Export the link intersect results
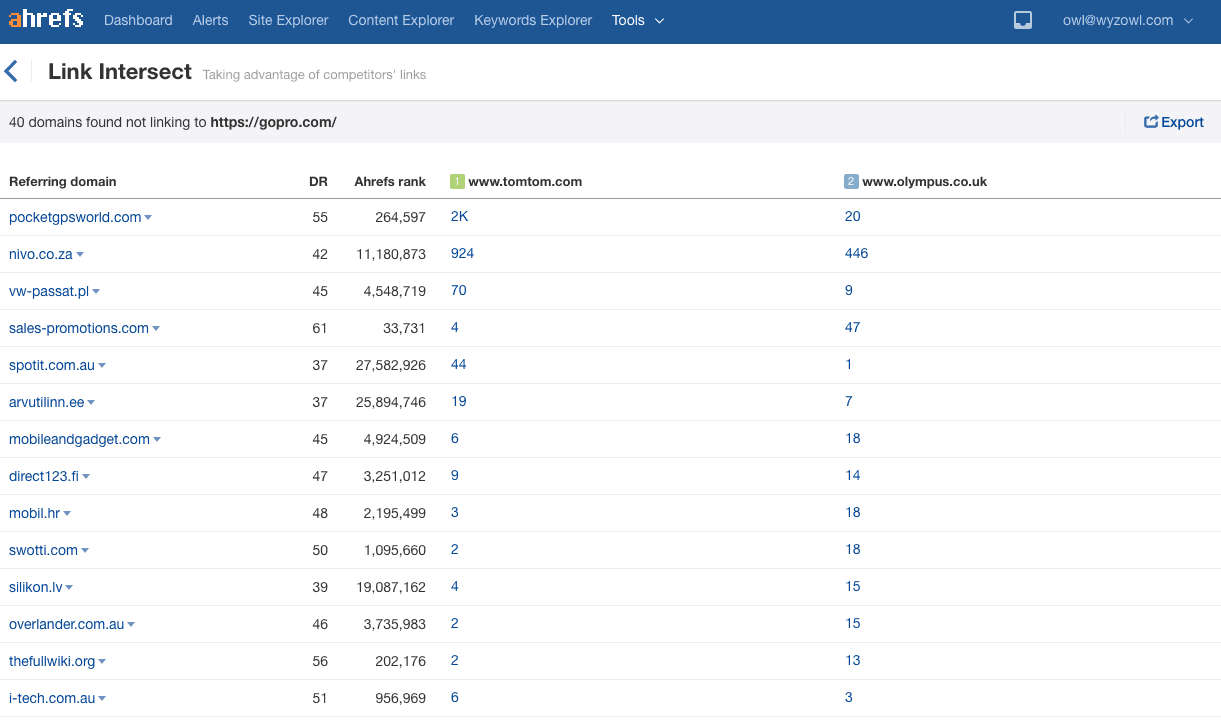 (x=1174, y=122)
